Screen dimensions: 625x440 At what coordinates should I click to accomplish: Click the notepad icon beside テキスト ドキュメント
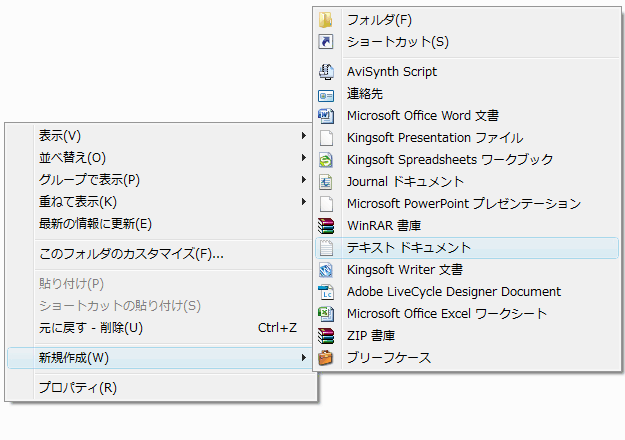(326, 248)
